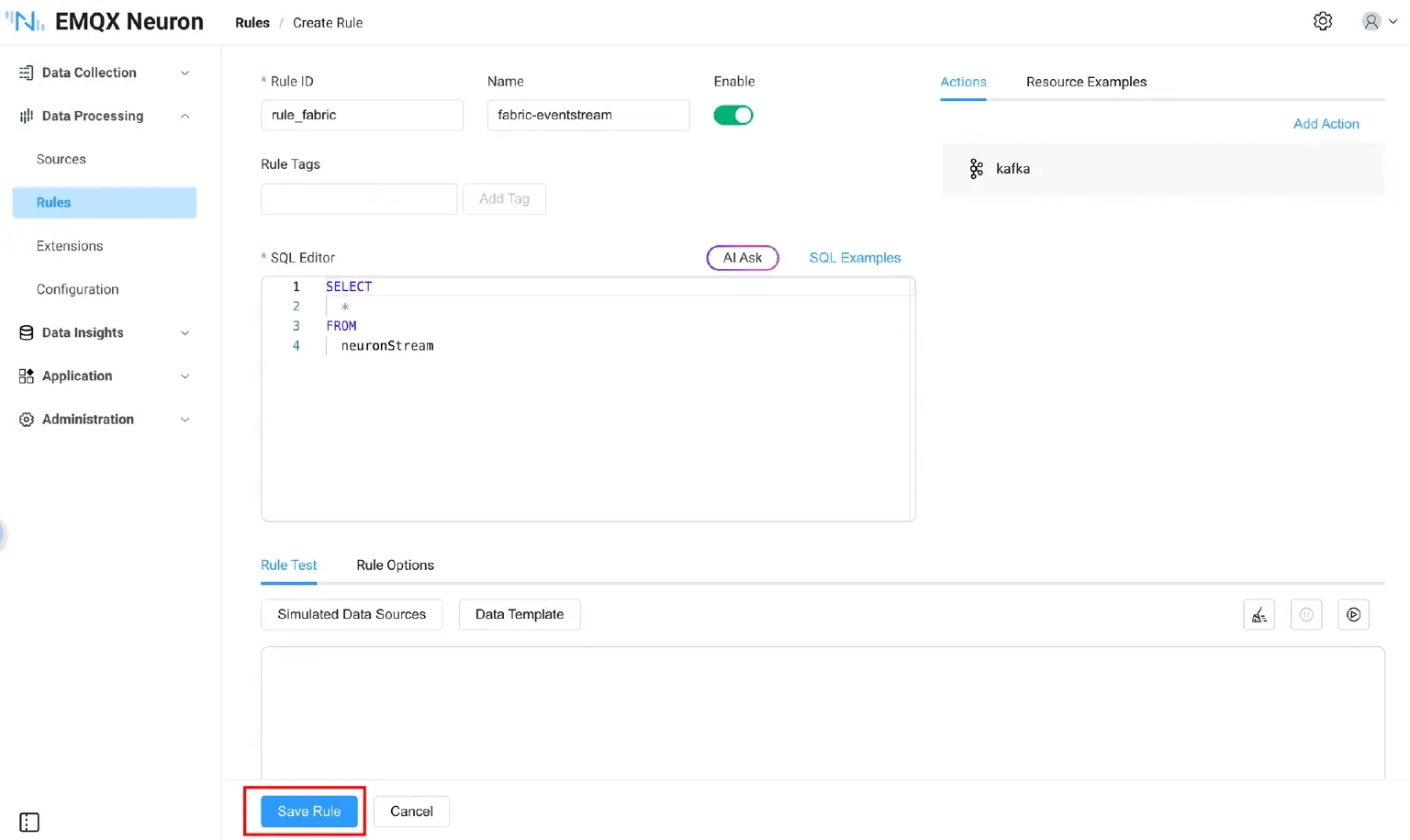1410x840 pixels.
Task: Open the user account avatar menu
Action: click(x=1378, y=21)
